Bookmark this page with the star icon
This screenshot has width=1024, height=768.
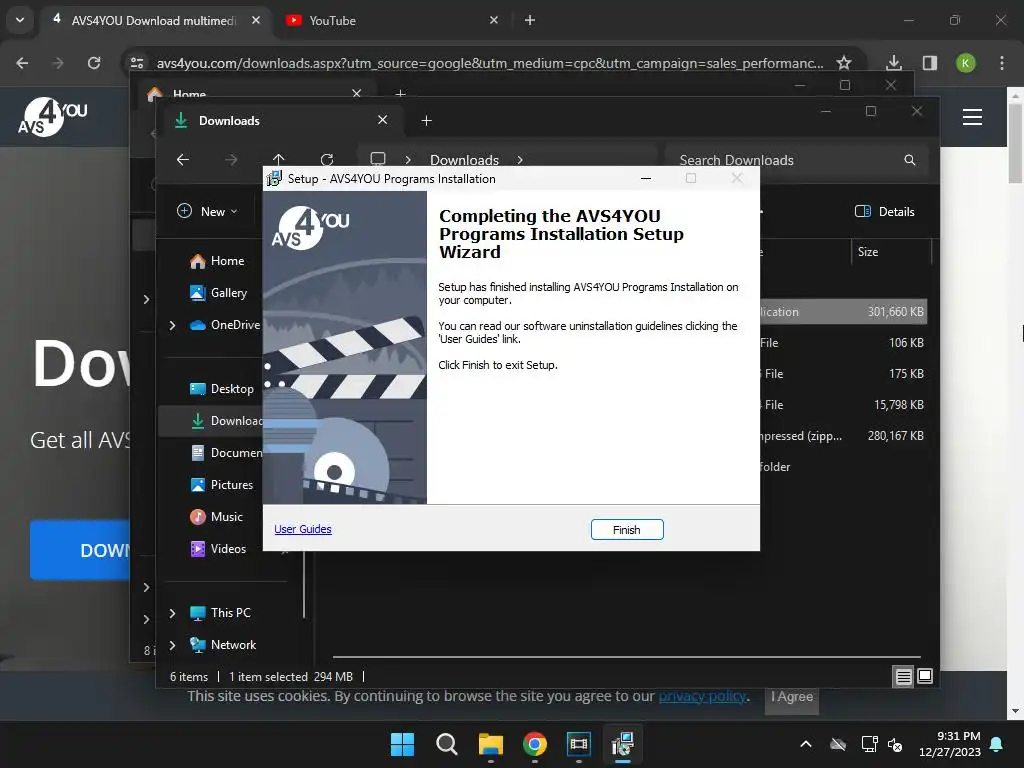(844, 63)
